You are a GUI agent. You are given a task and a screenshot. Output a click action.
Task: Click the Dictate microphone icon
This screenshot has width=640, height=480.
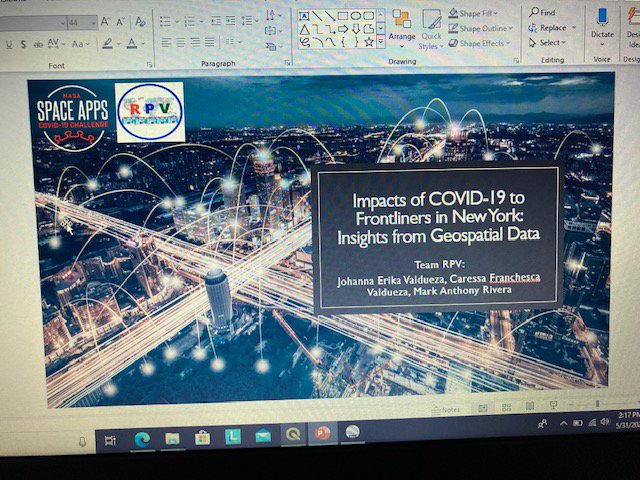pyautogui.click(x=602, y=22)
